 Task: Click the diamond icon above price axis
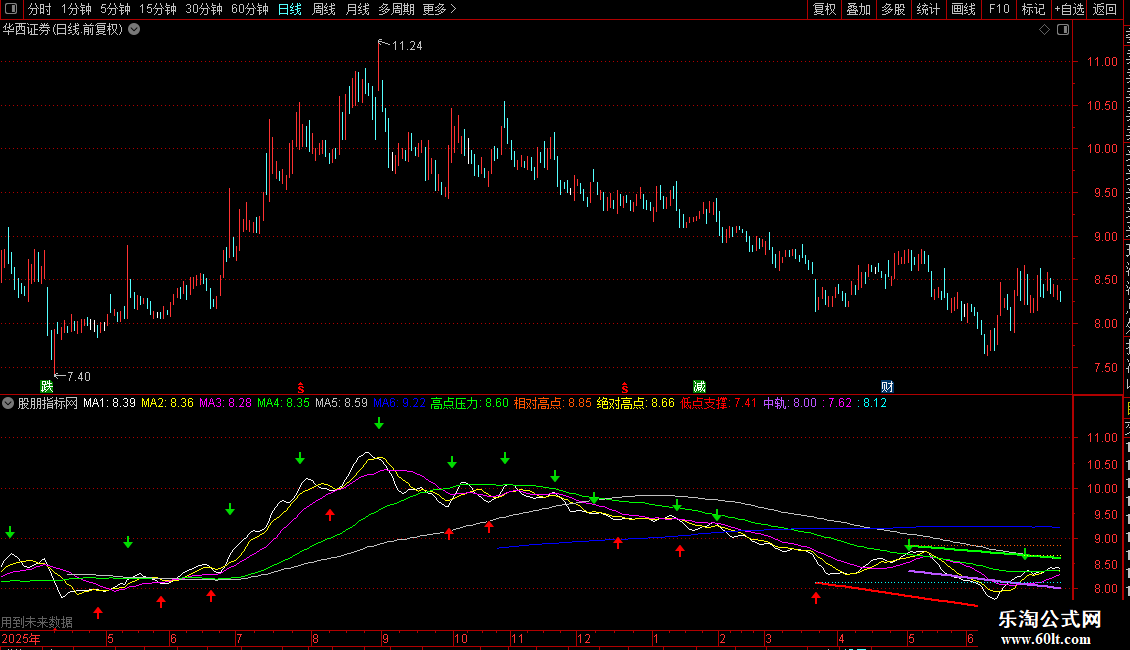click(1044, 30)
